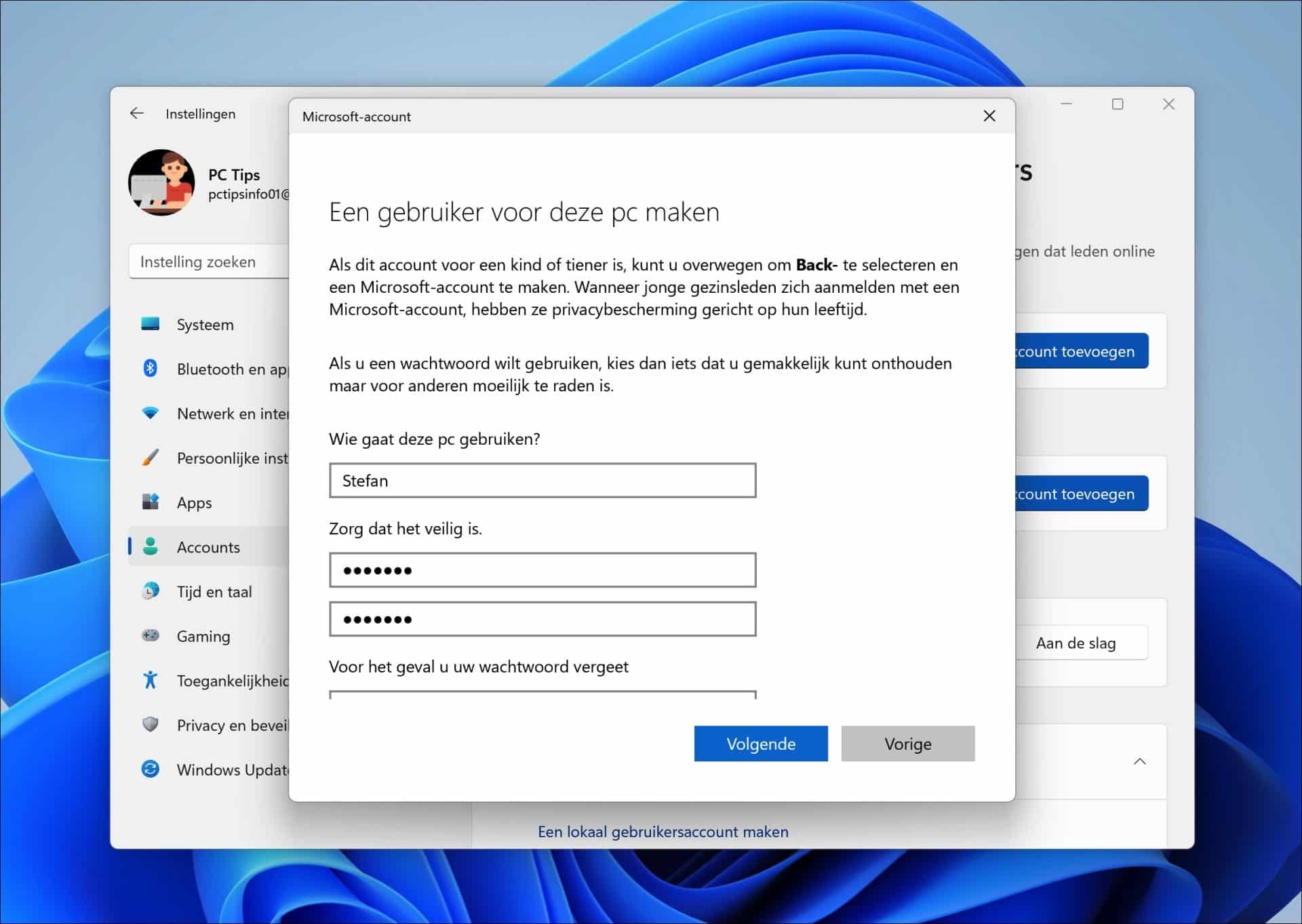Select the Accounts sidebar icon

click(151, 546)
